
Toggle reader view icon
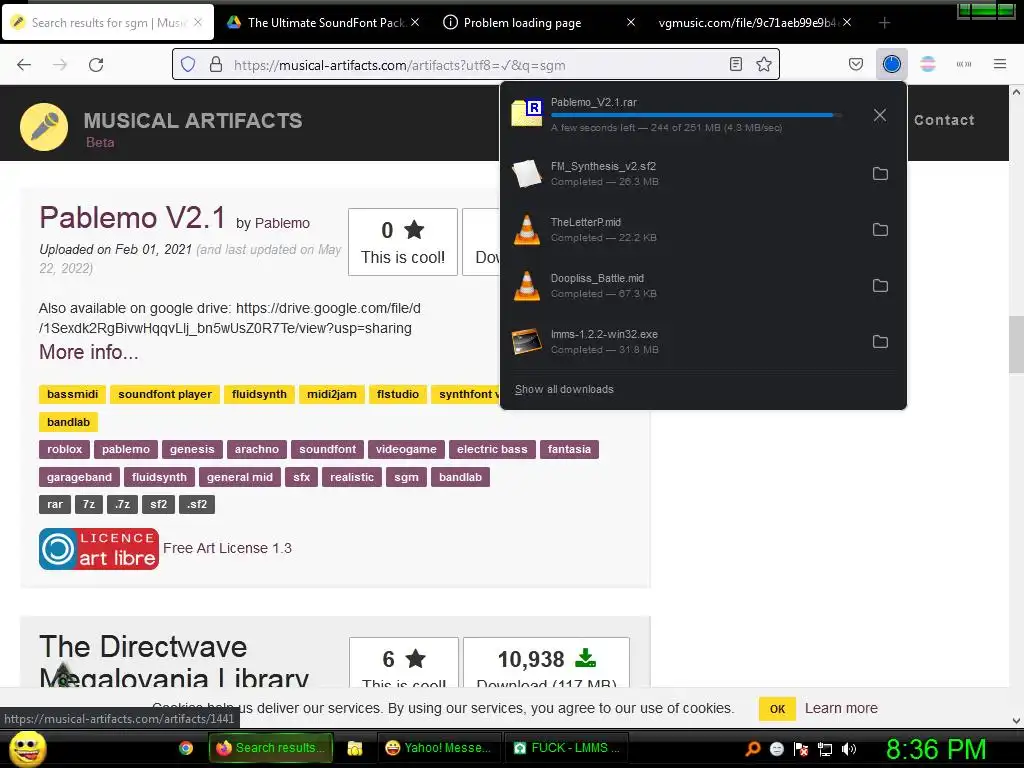point(735,64)
